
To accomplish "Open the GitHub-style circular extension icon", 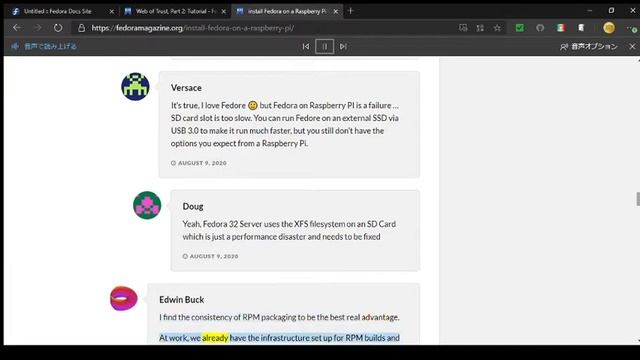I will [540, 28].
